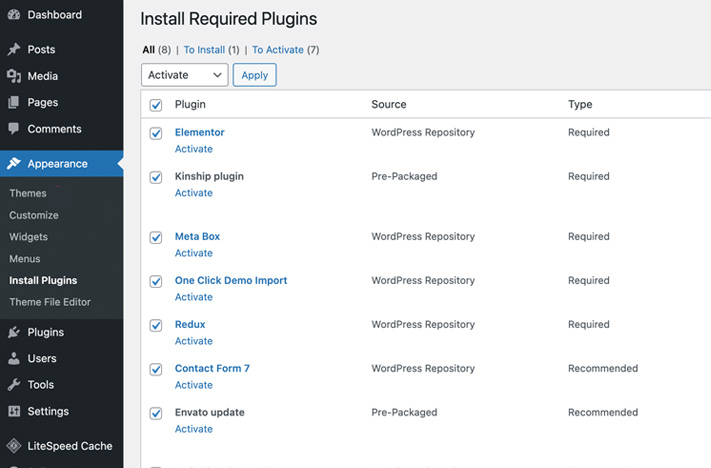711x468 pixels.
Task: Click the Envato update name text
Action: [209, 412]
